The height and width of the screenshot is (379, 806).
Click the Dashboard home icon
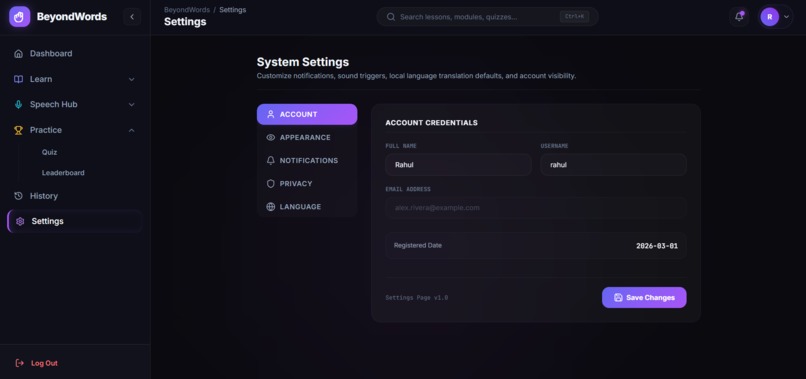(x=19, y=53)
